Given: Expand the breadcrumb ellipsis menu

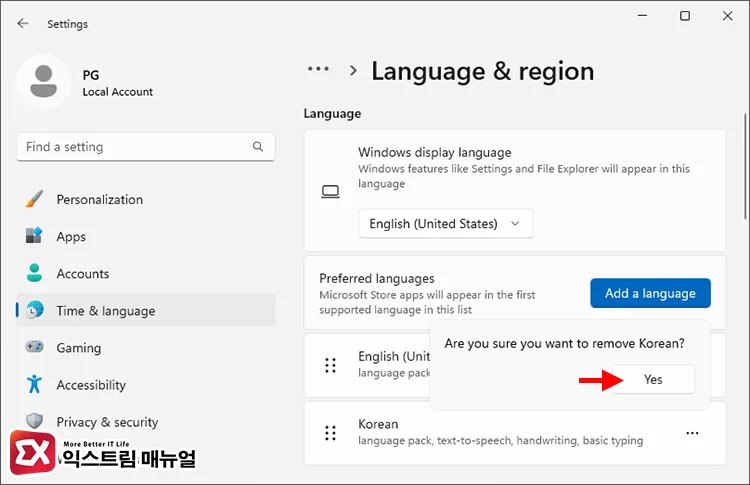Looking at the screenshot, I should click(x=318, y=70).
